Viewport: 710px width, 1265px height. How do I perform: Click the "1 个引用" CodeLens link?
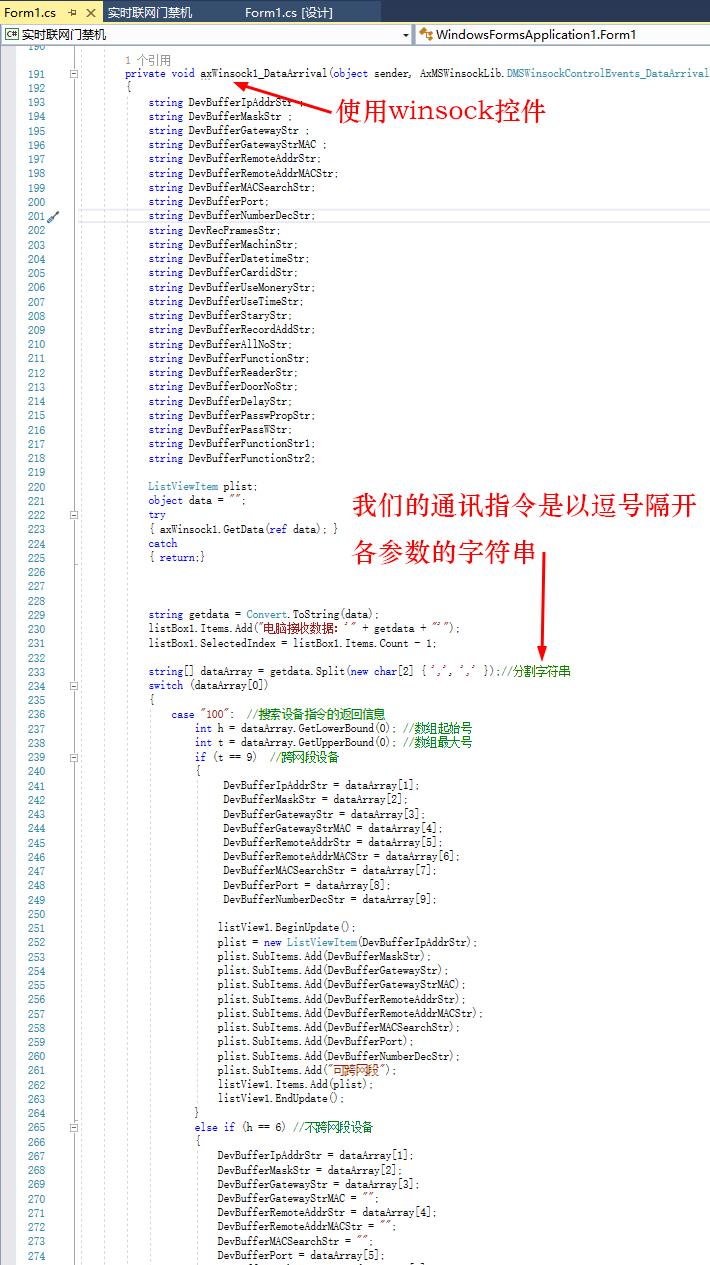148,60
